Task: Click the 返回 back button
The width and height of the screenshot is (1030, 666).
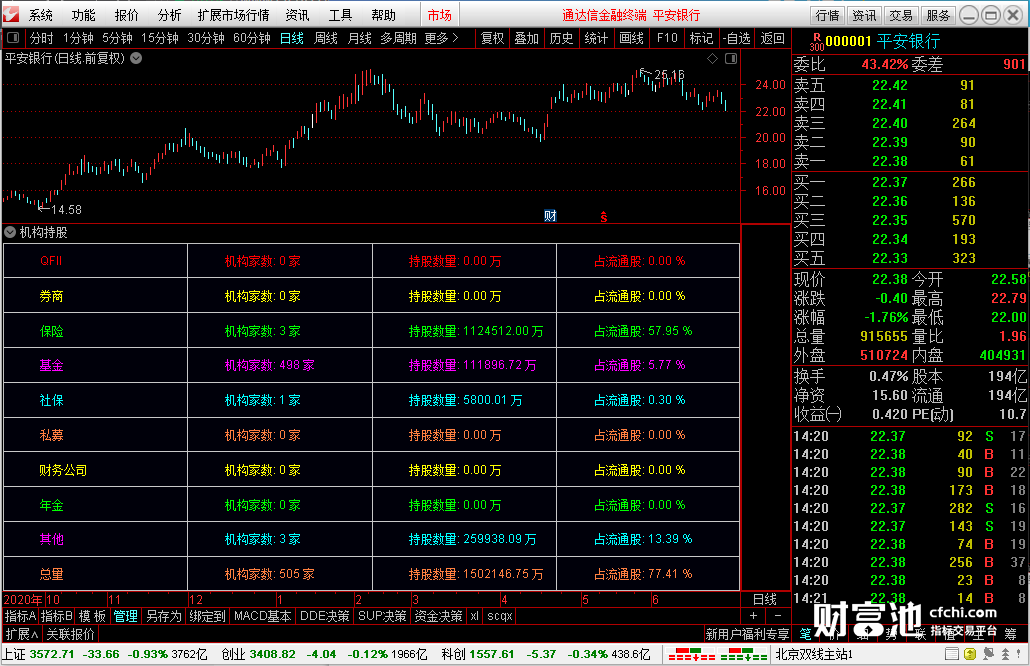Action: pos(772,38)
